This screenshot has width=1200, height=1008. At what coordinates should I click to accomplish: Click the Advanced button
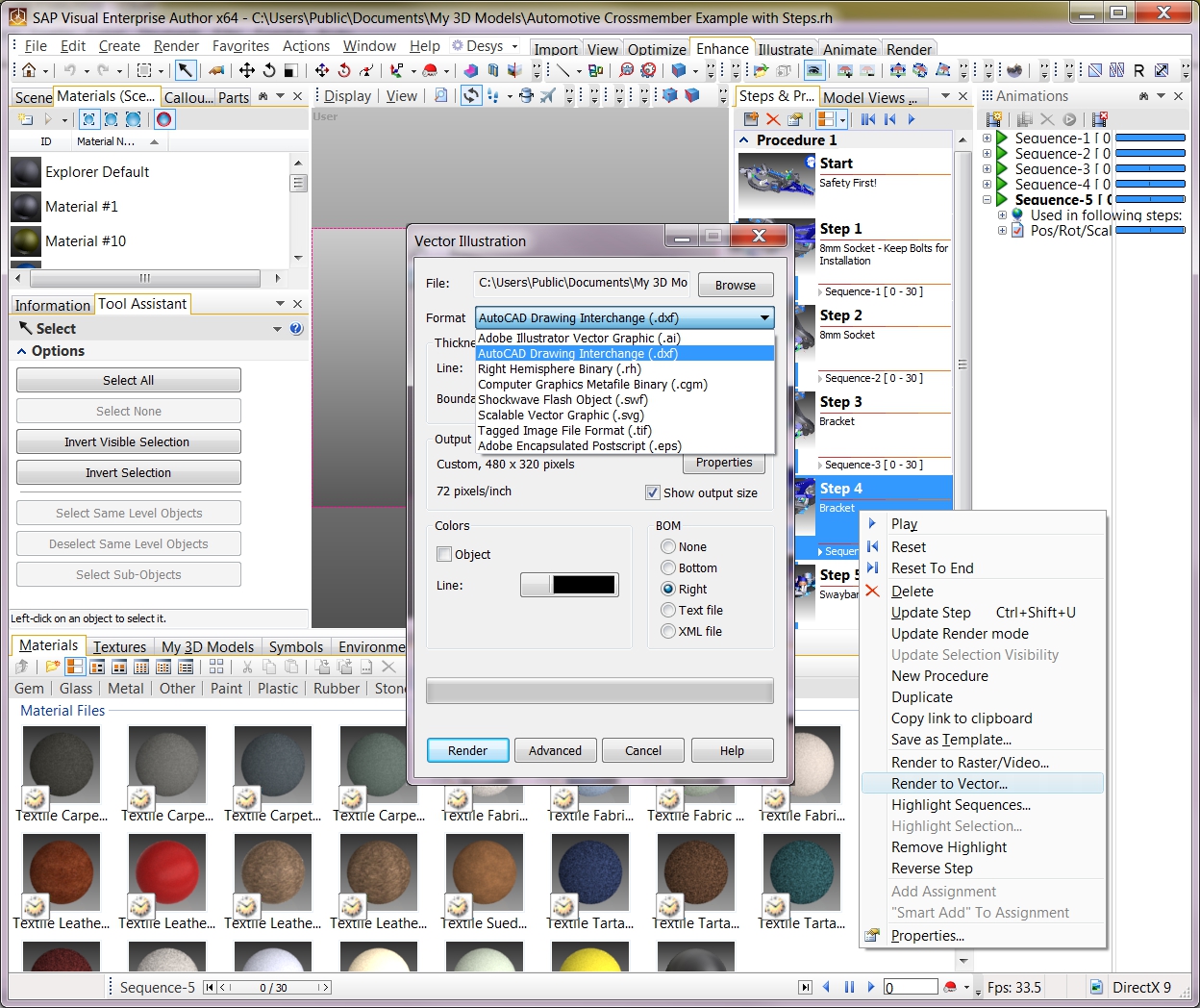[x=555, y=750]
